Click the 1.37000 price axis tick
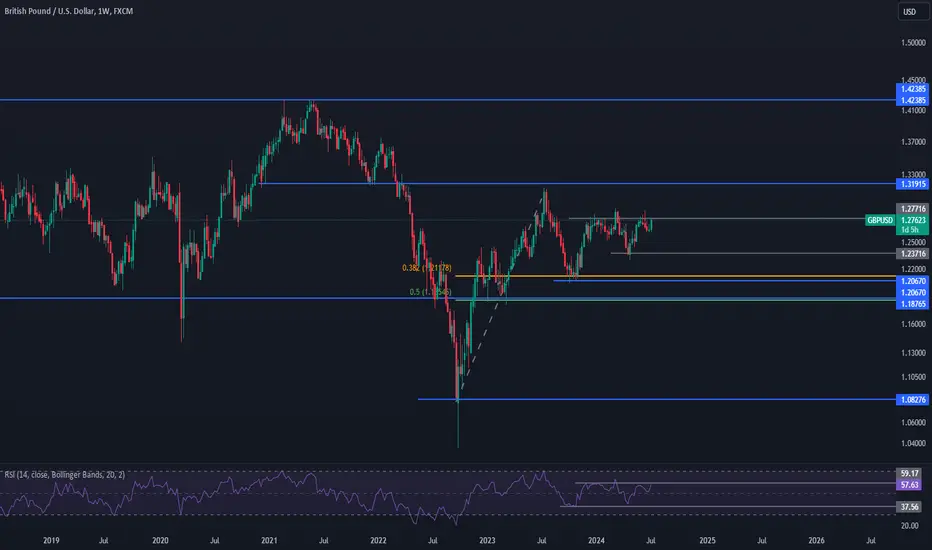932x550 pixels. (914, 142)
